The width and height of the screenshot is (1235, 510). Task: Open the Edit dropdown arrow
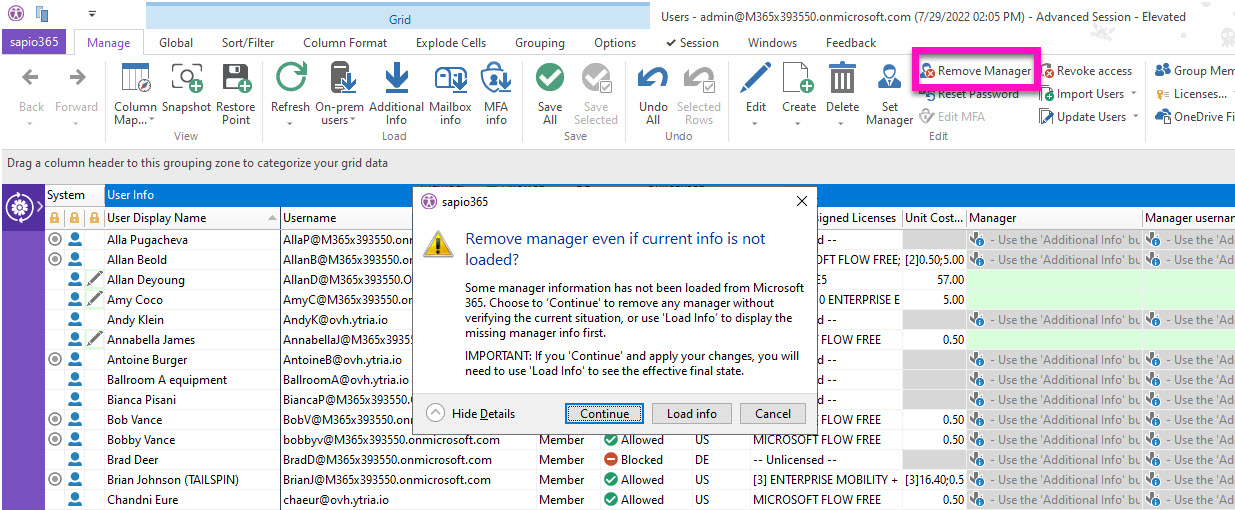click(x=756, y=123)
